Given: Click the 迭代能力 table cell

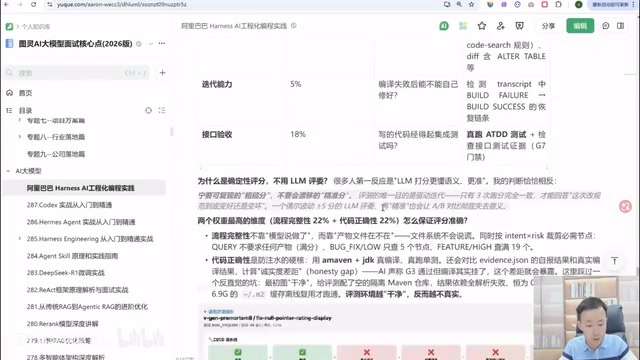Looking at the screenshot, I should [217, 84].
